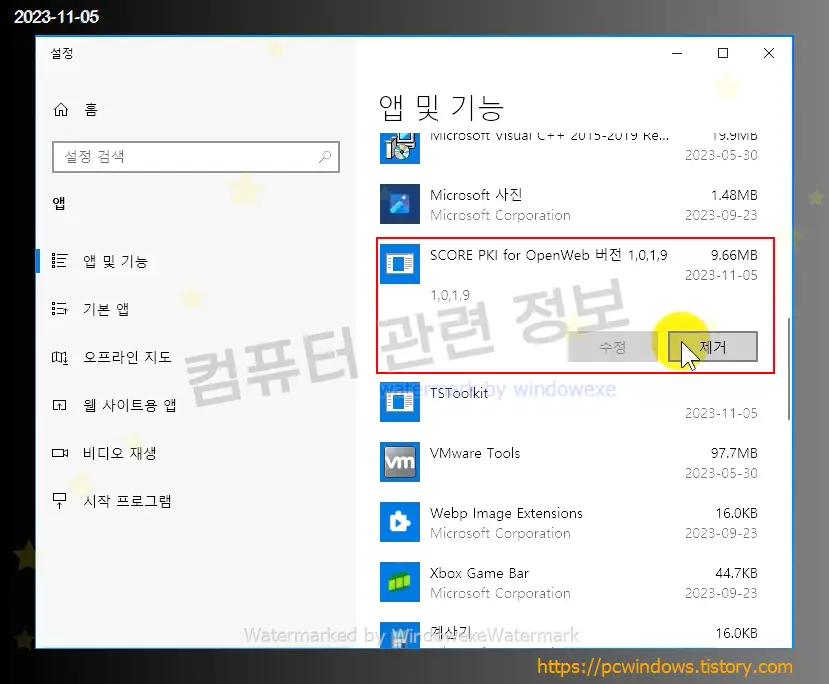Select SCORE PKI for OpenWeb 버전 entry
Image resolution: width=829 pixels, height=684 pixels.
[575, 306]
